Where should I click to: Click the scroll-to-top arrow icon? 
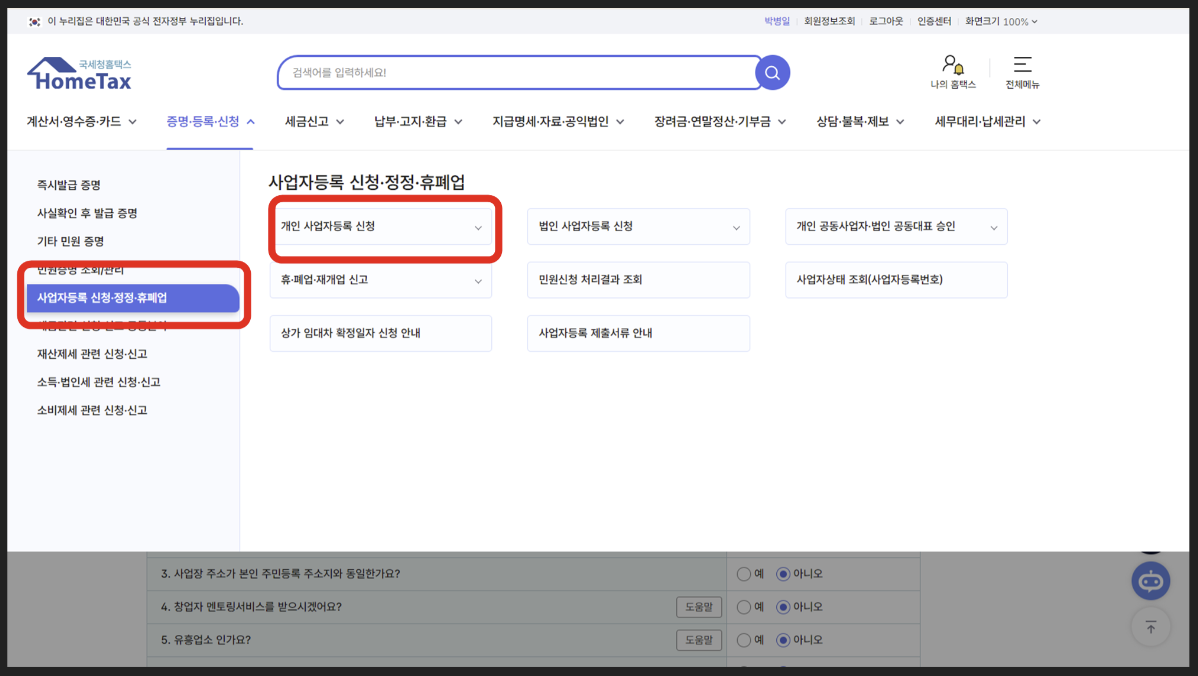click(x=1150, y=627)
